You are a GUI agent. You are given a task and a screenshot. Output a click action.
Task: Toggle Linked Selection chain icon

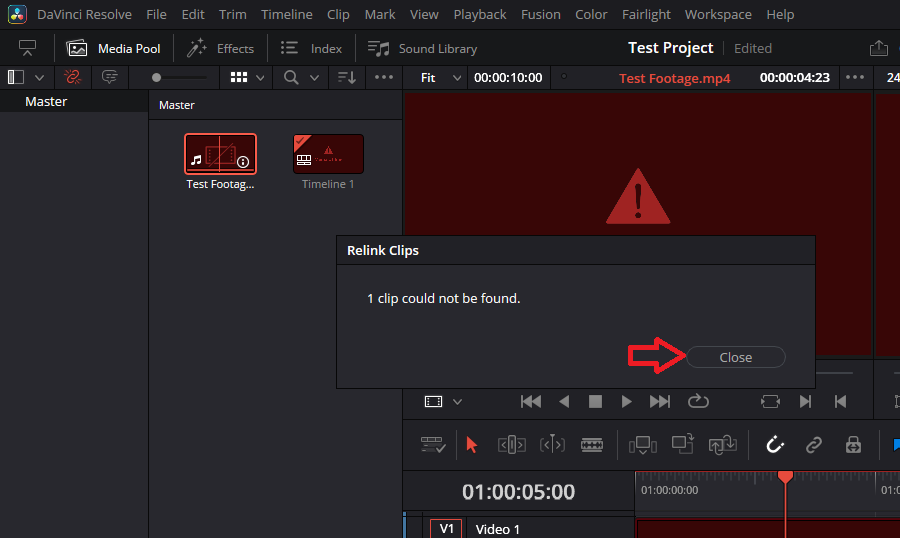coord(814,445)
